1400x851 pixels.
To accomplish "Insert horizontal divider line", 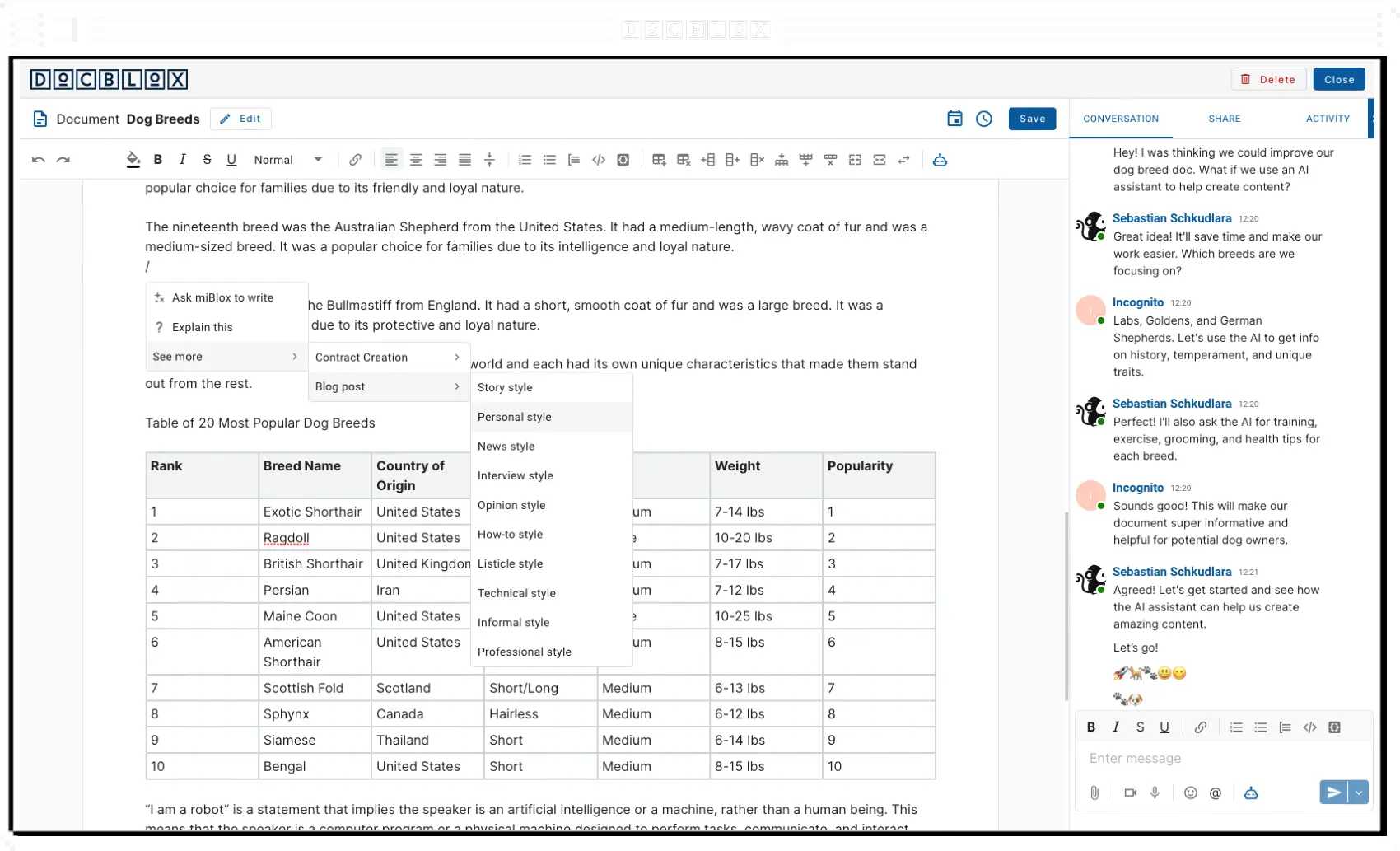I will pos(489,160).
